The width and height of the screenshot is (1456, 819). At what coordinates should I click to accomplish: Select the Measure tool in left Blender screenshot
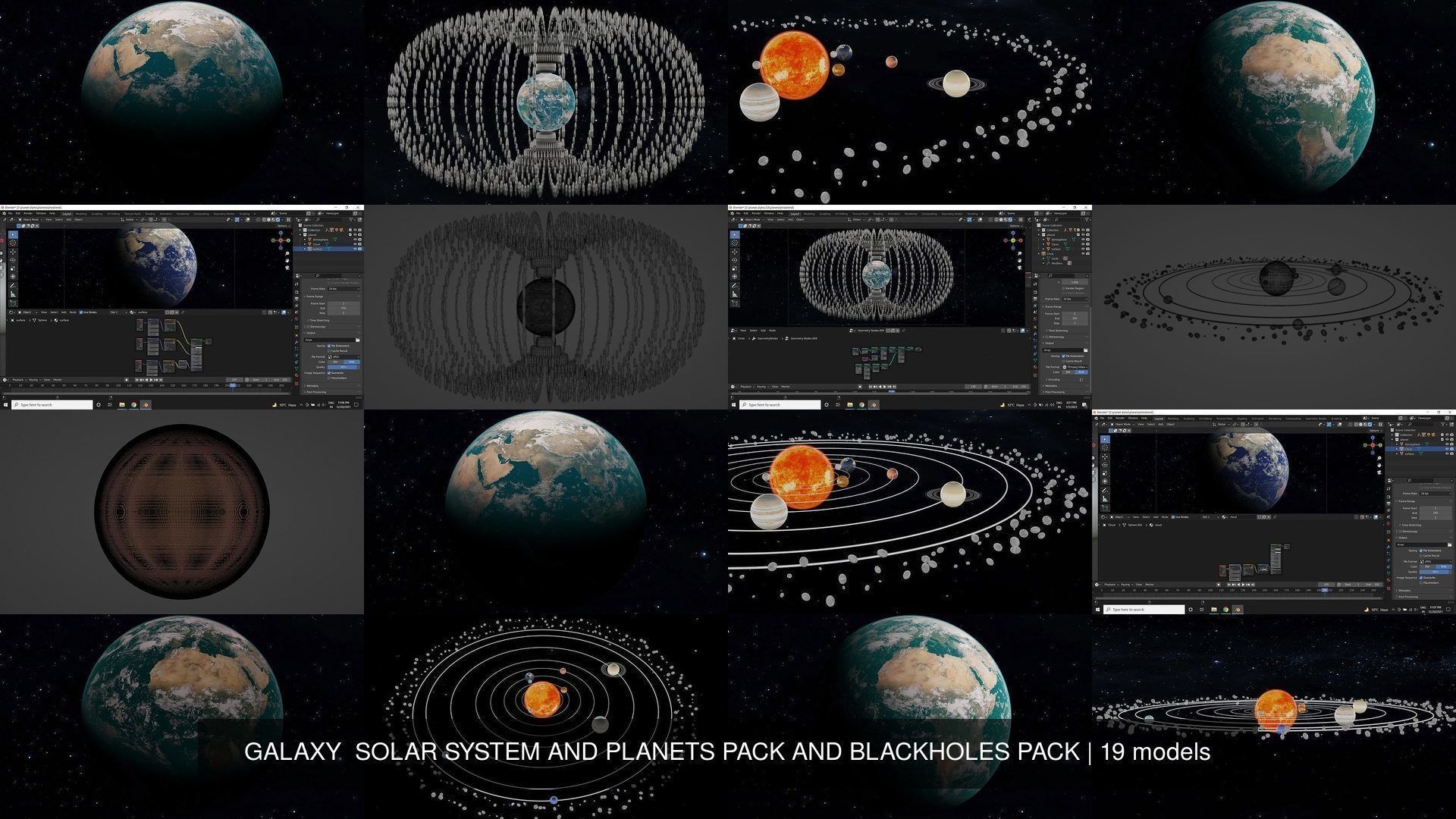[13, 294]
